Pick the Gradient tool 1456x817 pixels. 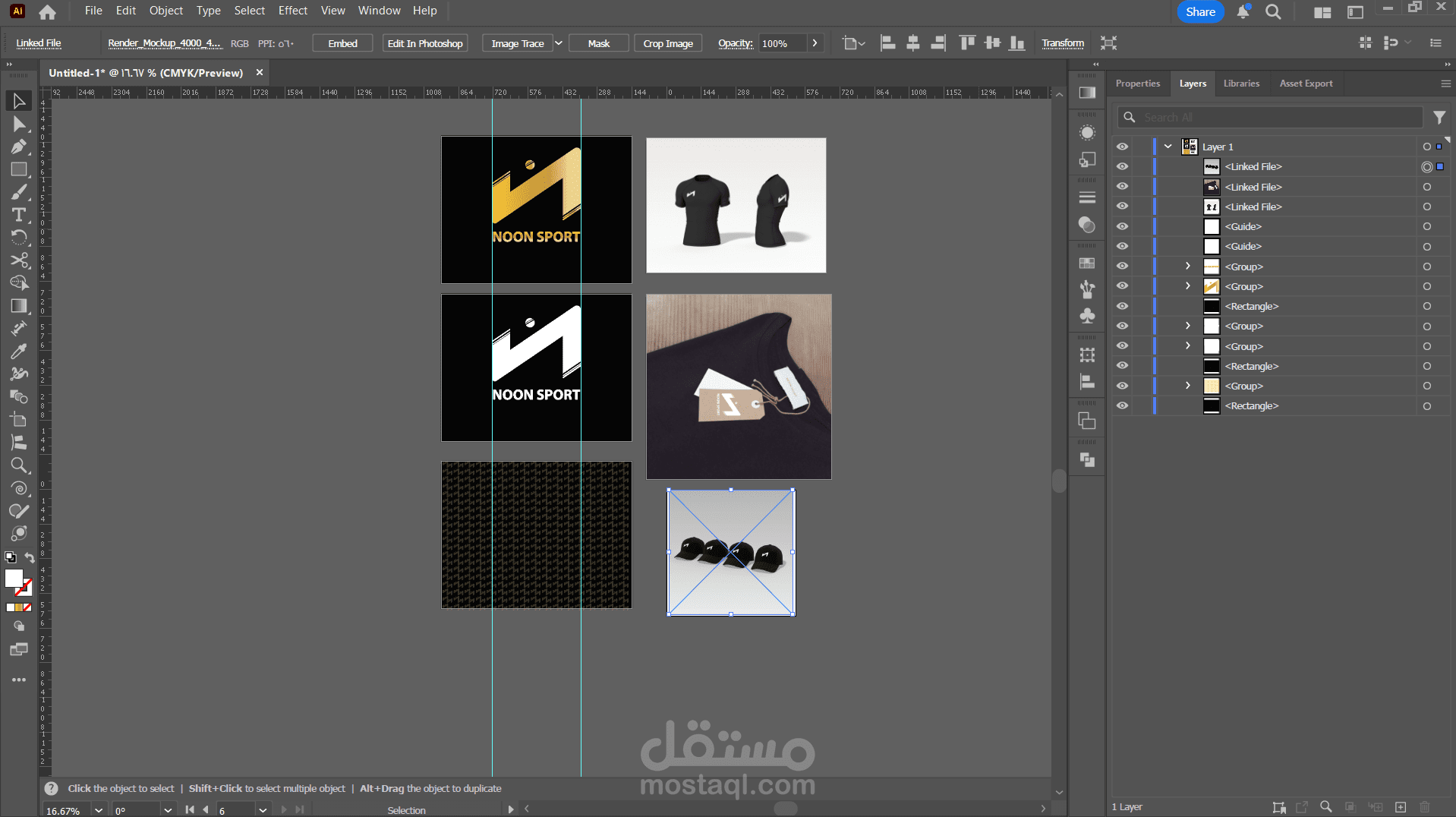[19, 306]
